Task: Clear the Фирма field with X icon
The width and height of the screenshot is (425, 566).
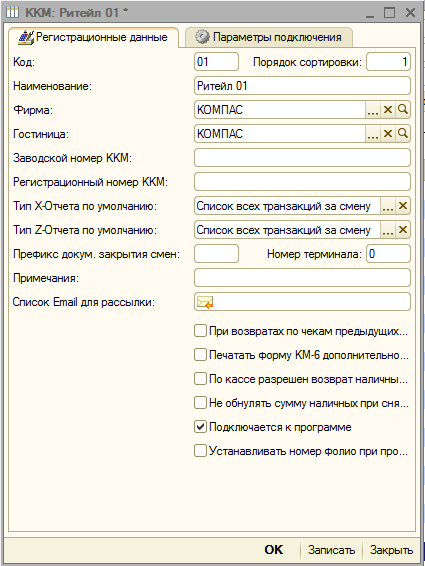Action: [x=388, y=110]
